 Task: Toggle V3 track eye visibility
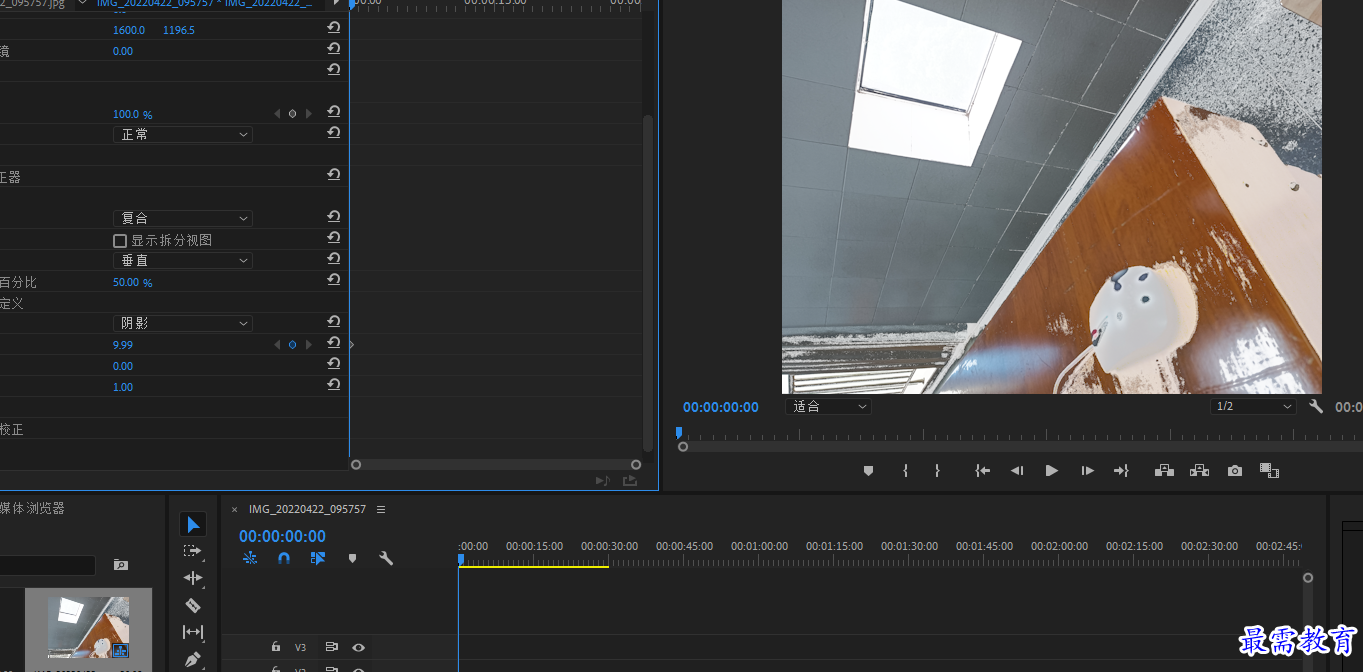click(x=358, y=647)
